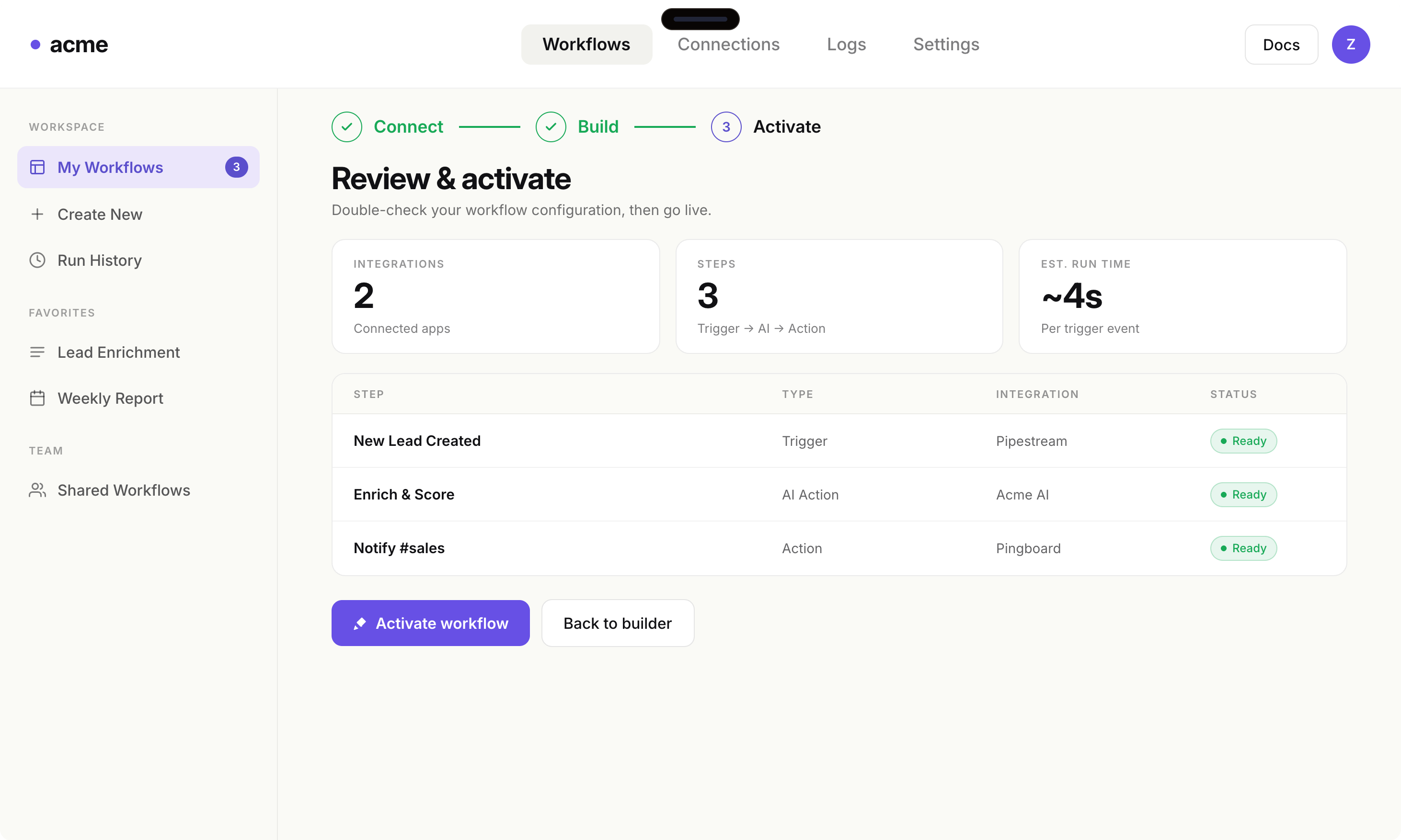Switch to the Connections tab
This screenshot has height=840, width=1401.
pos(728,44)
